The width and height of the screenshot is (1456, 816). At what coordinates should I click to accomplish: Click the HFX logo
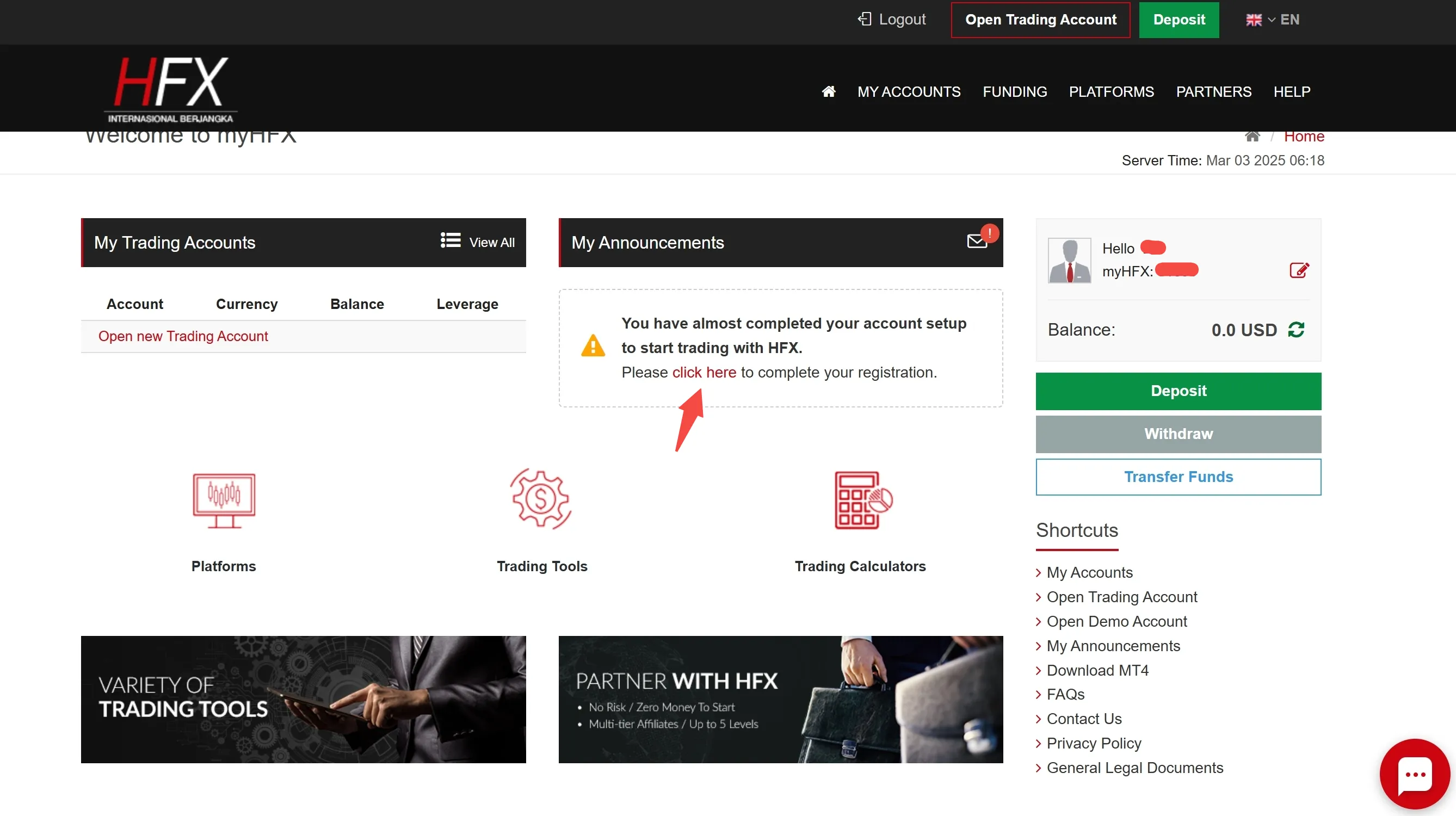pos(170,89)
